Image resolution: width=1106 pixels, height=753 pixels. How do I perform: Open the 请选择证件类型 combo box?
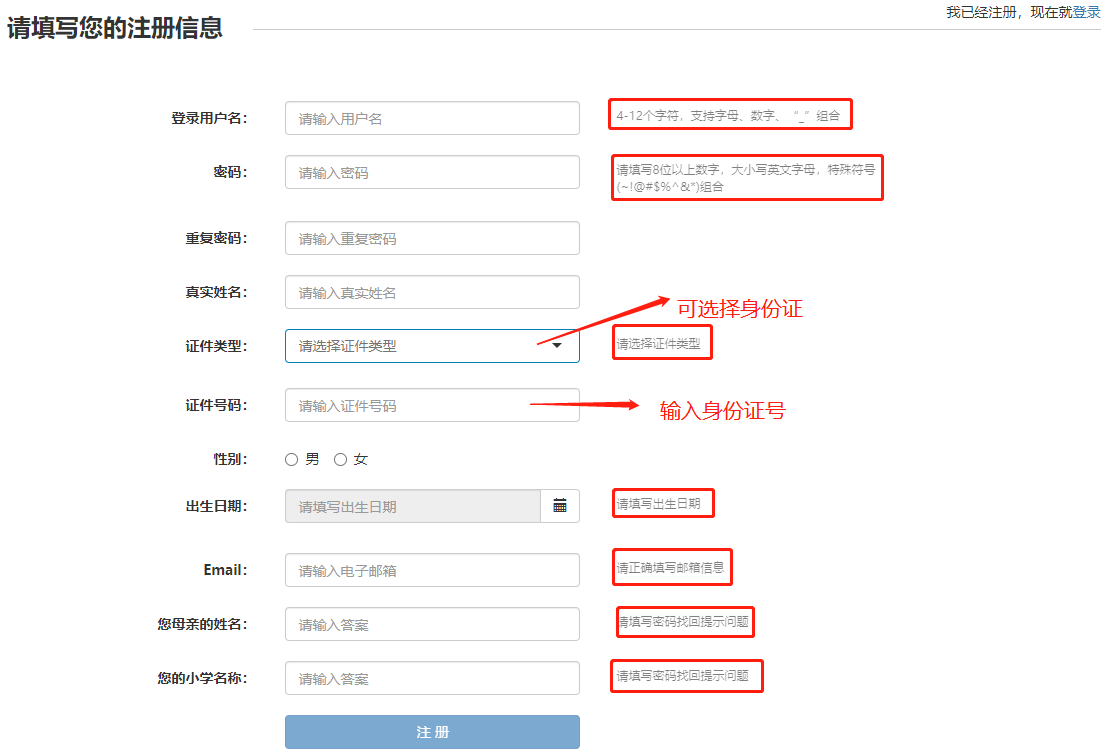point(420,346)
